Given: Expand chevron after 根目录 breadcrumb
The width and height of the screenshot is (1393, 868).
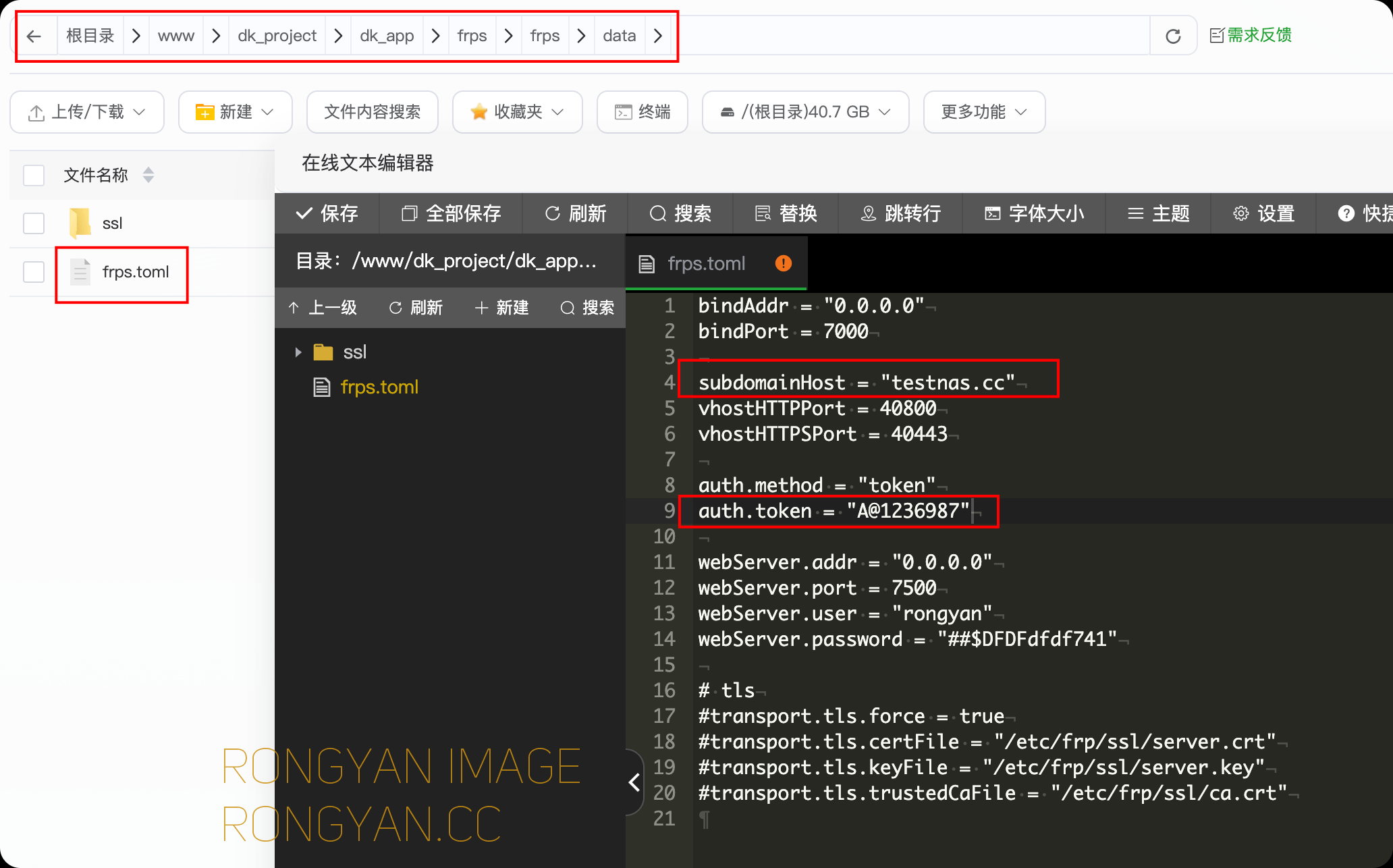Looking at the screenshot, I should coord(136,36).
